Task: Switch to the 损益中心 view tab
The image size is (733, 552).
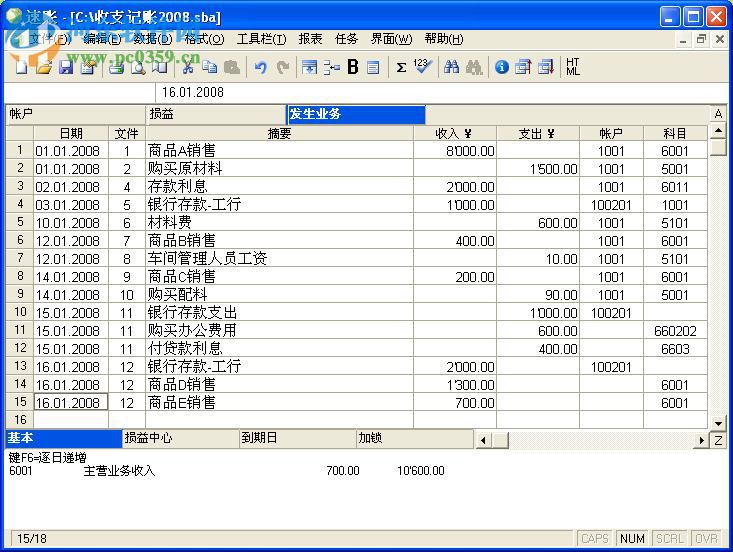Action: click(x=180, y=438)
